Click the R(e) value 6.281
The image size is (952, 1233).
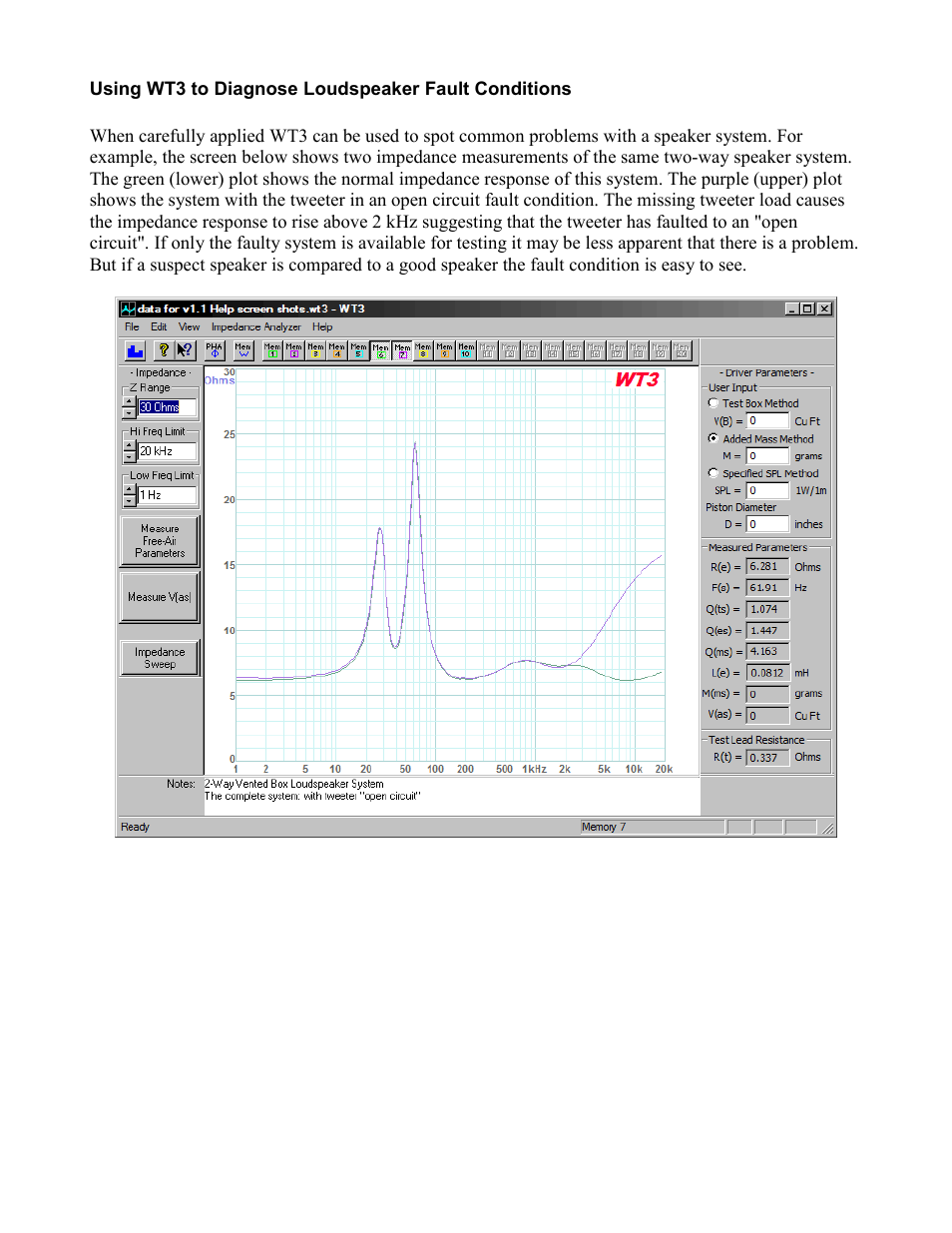pos(767,567)
